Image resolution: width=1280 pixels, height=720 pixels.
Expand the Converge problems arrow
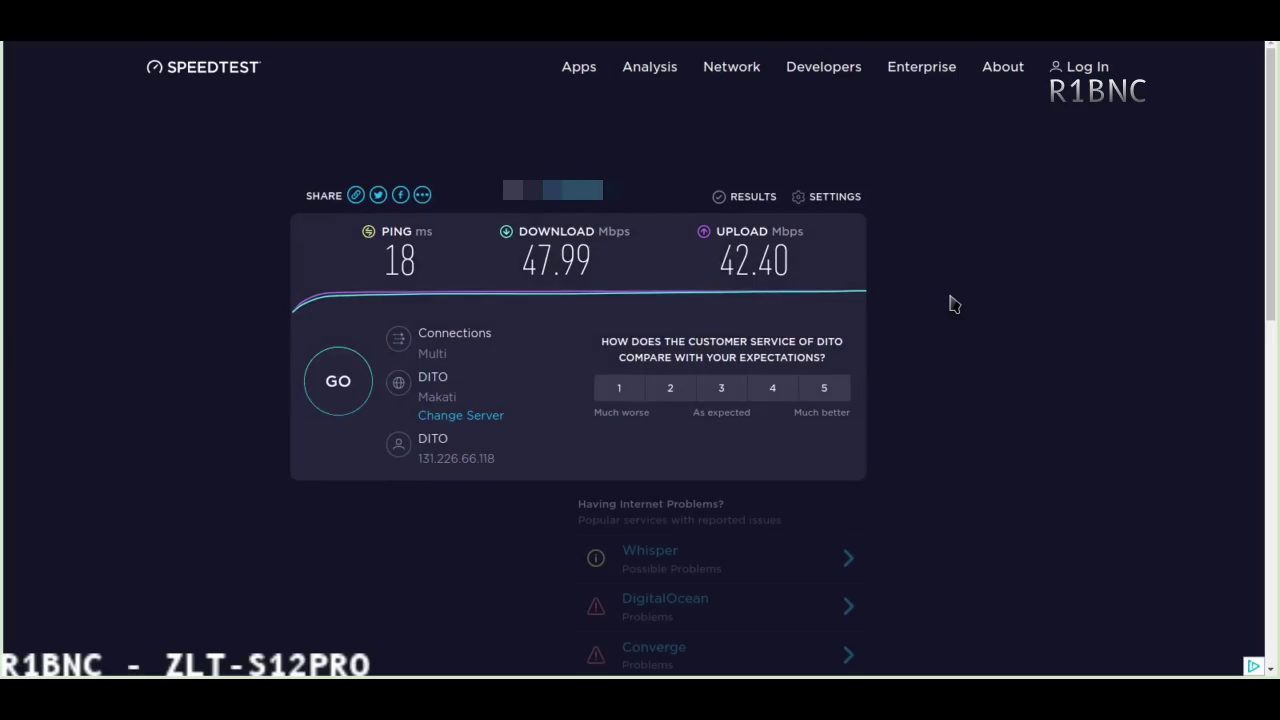pos(848,655)
